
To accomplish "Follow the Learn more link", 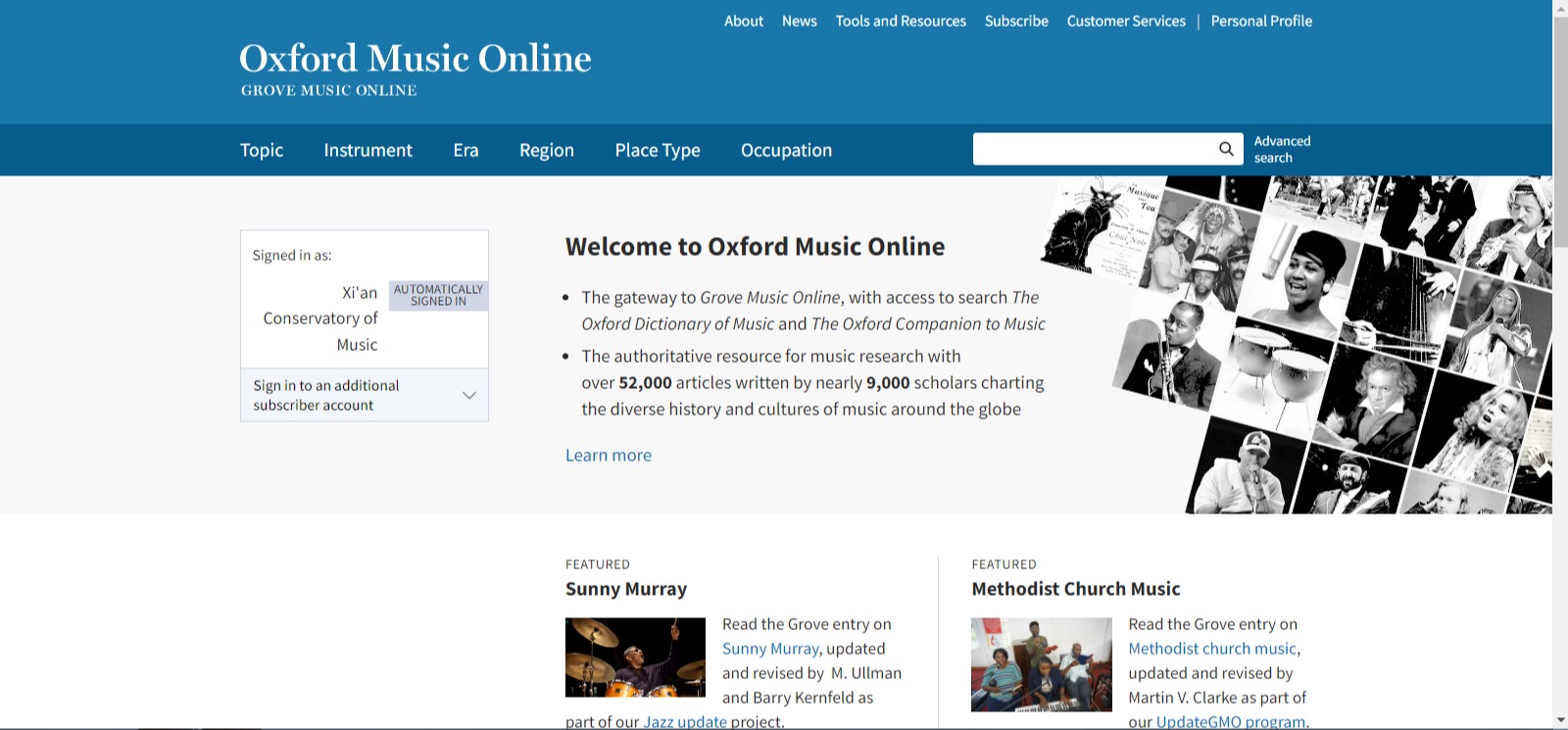I will point(608,455).
